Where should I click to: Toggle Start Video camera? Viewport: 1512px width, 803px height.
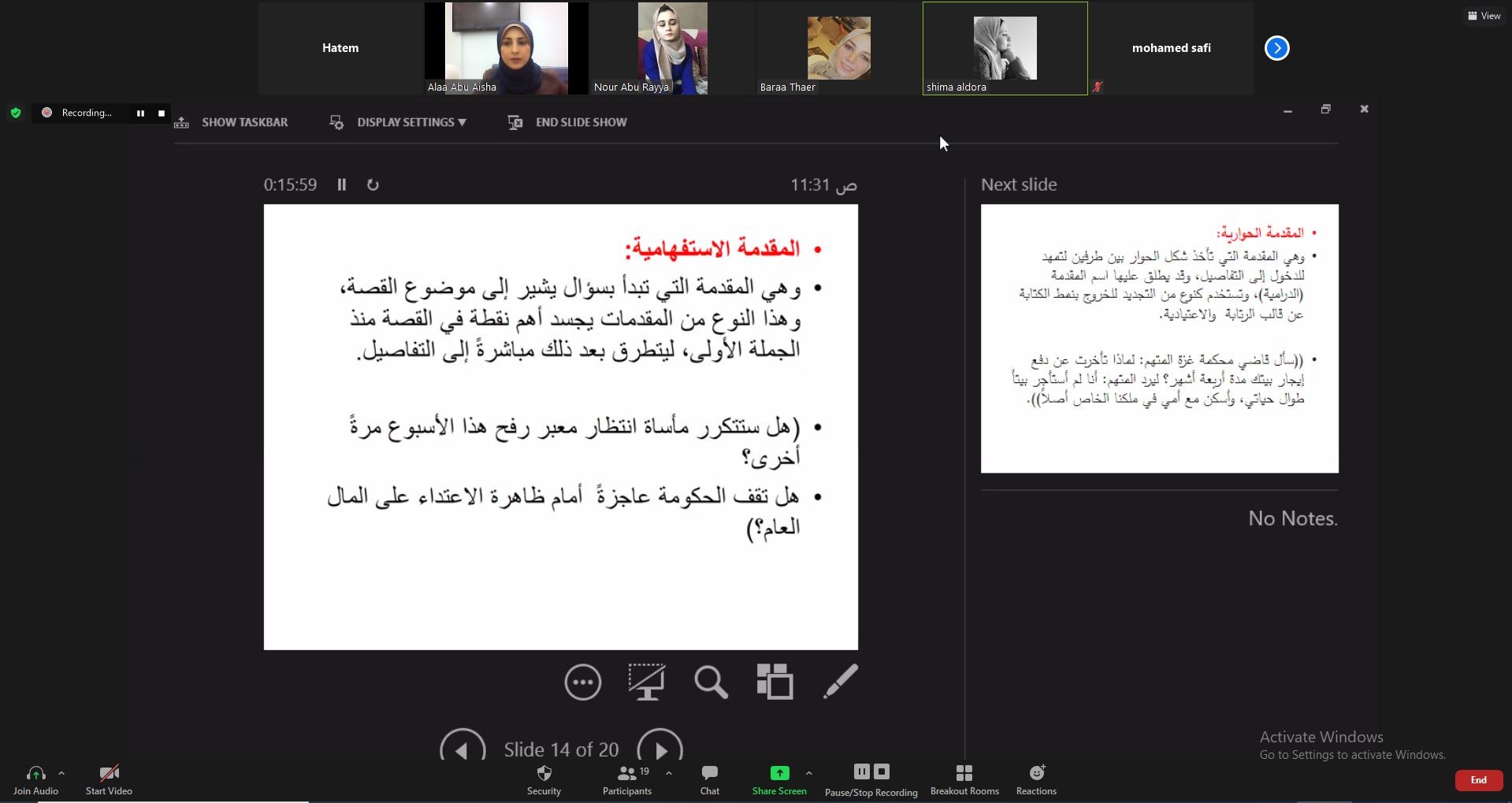pos(109,779)
